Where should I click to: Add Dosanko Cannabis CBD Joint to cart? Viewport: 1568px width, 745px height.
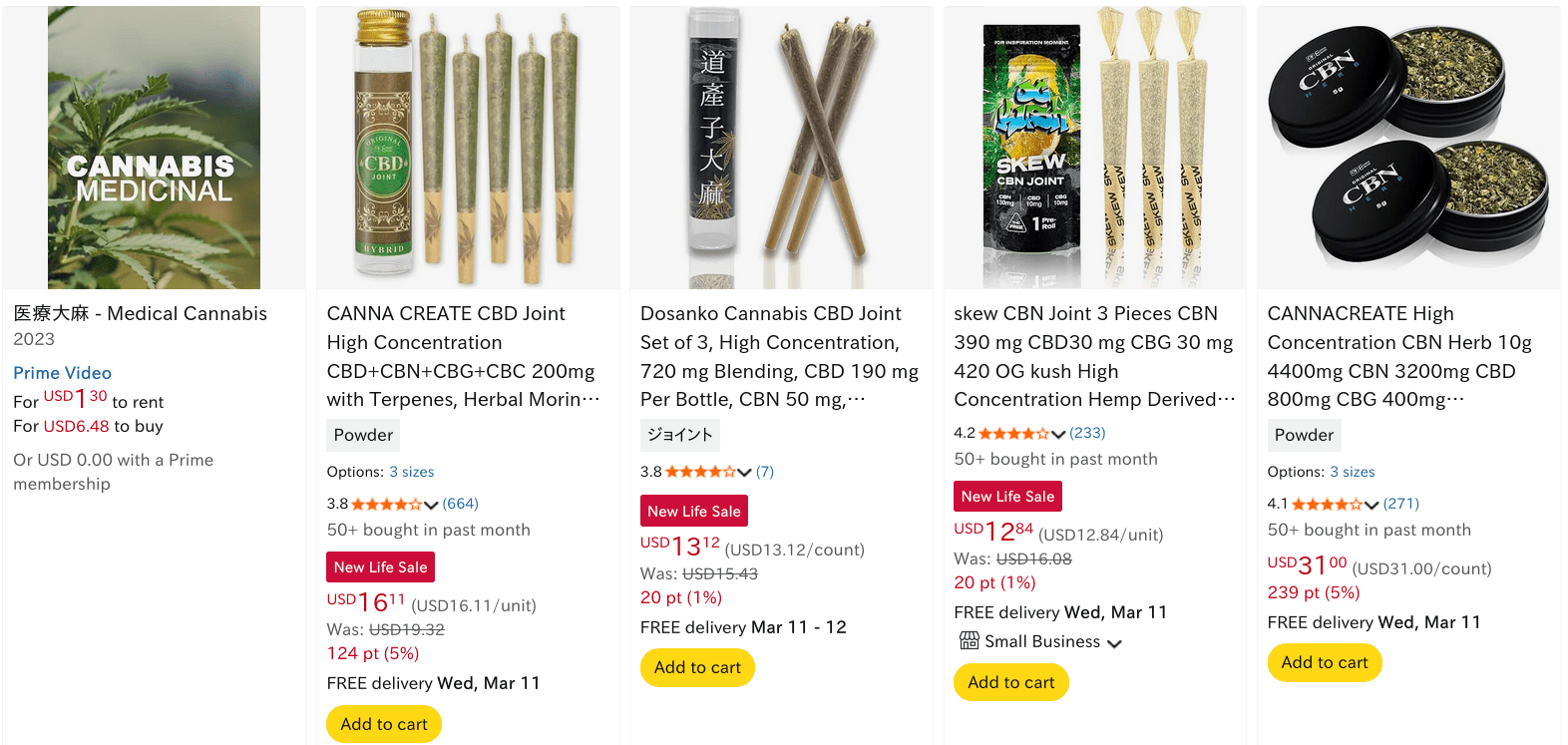[x=697, y=667]
